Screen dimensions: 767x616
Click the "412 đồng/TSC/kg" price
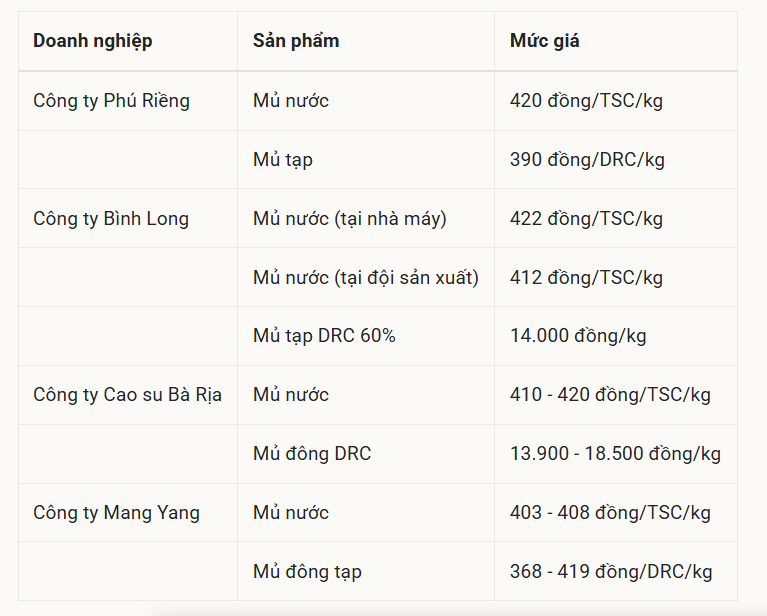tap(586, 278)
